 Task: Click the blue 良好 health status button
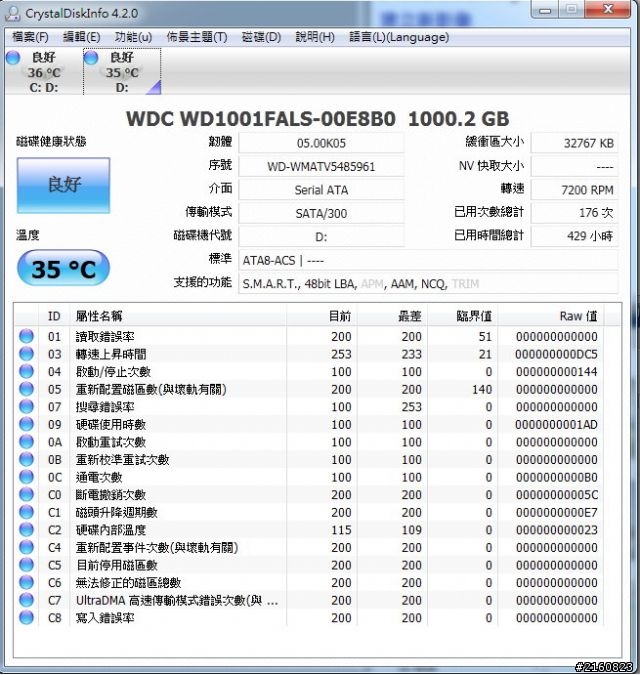pos(64,185)
